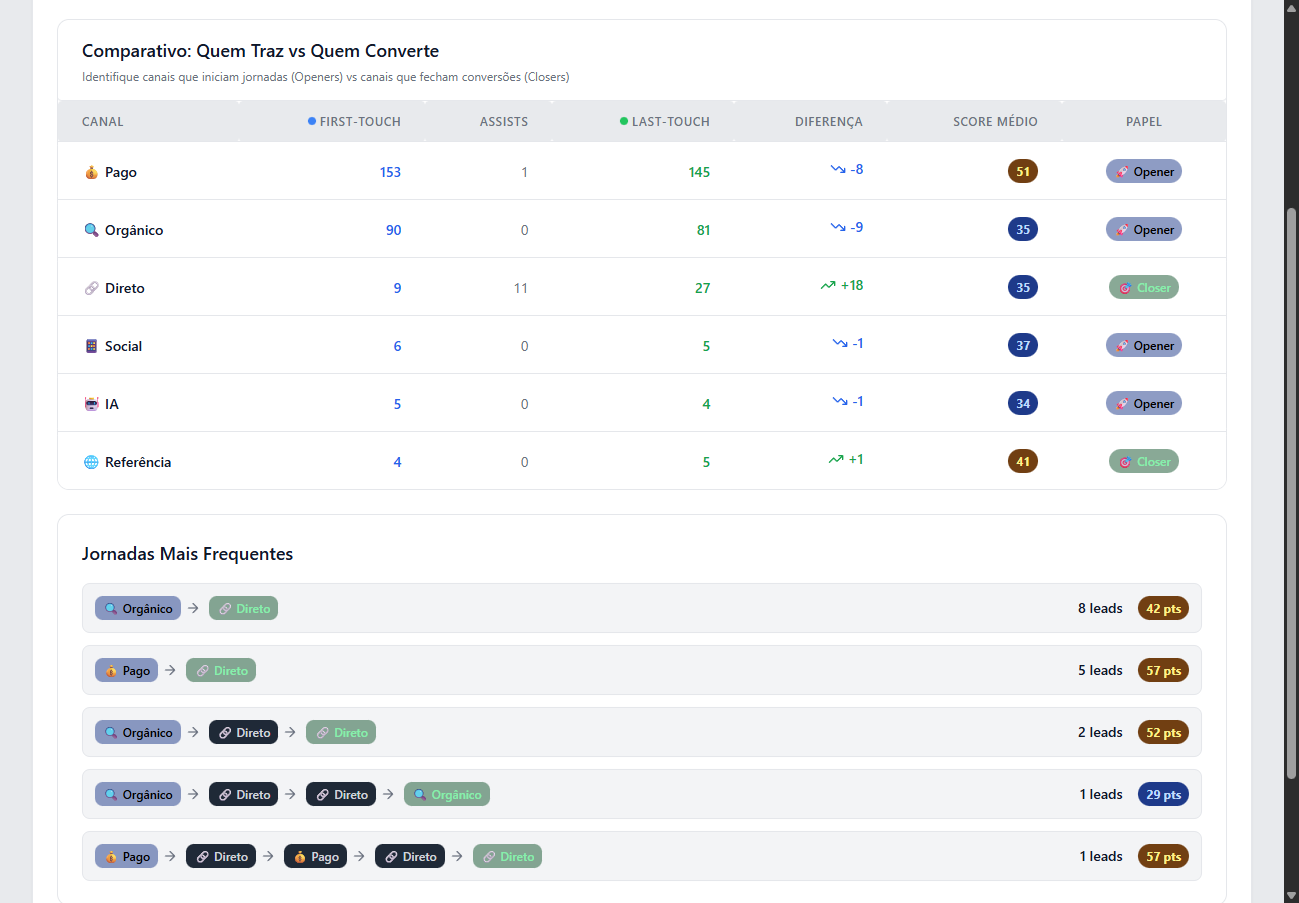Click the Closer badge in Direto row
Viewport: 1299px width, 903px height.
tap(1143, 288)
